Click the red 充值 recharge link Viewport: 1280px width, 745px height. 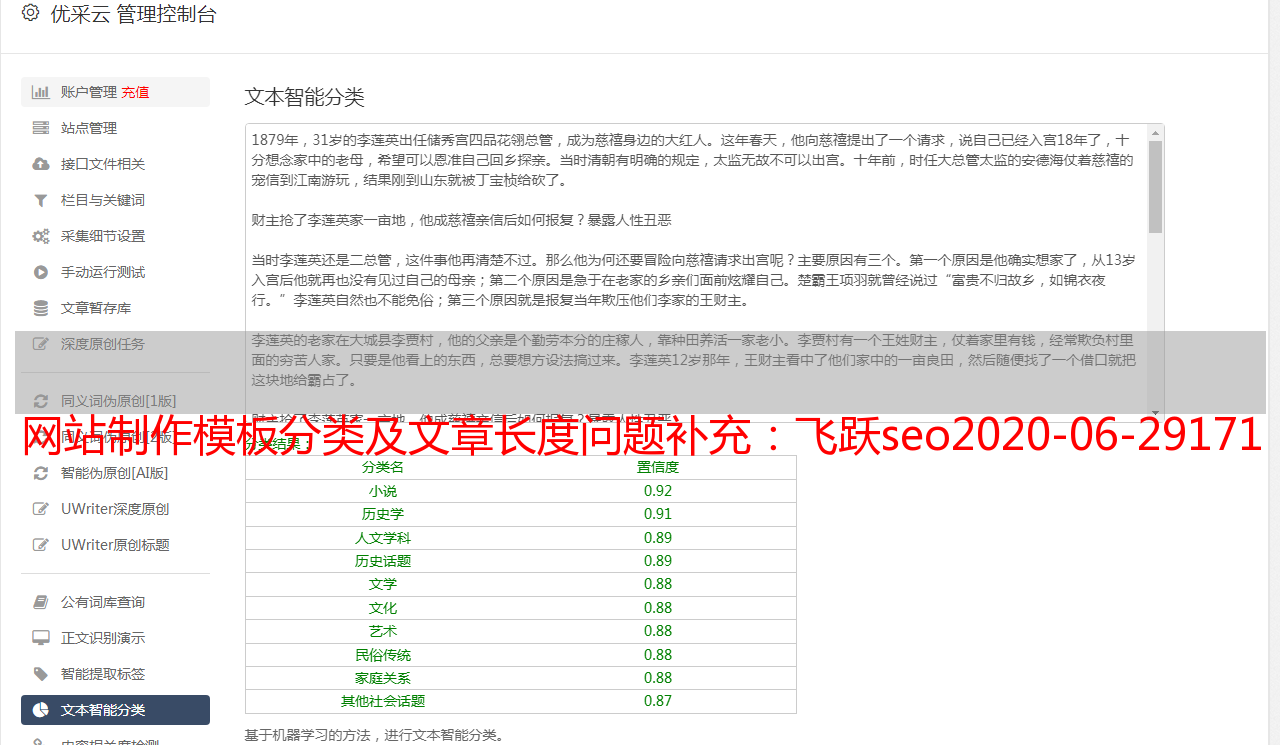click(136, 92)
